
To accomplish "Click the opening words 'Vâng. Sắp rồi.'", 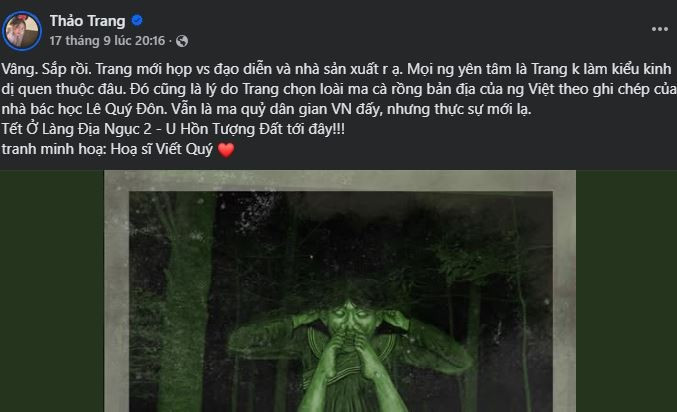I will click(x=46, y=69).
